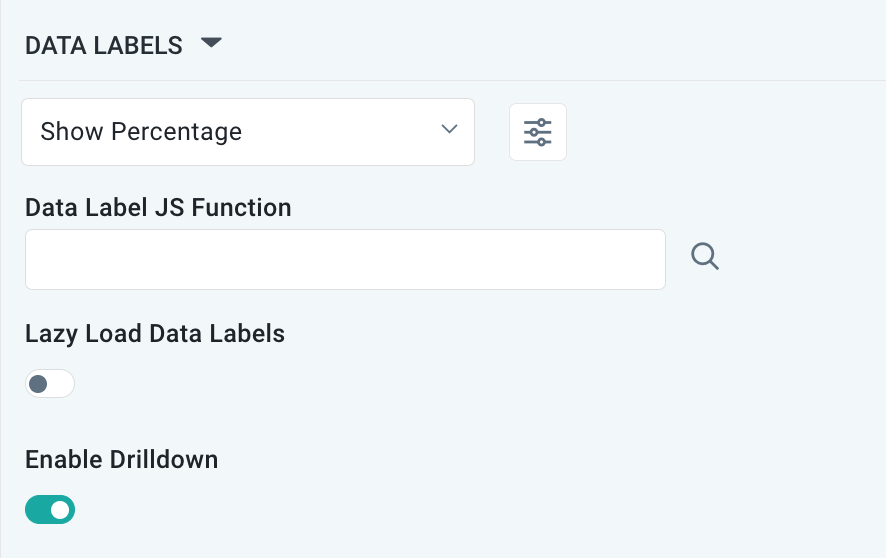
Task: Enable Lazy Load Data Labels switch
Action: (50, 384)
